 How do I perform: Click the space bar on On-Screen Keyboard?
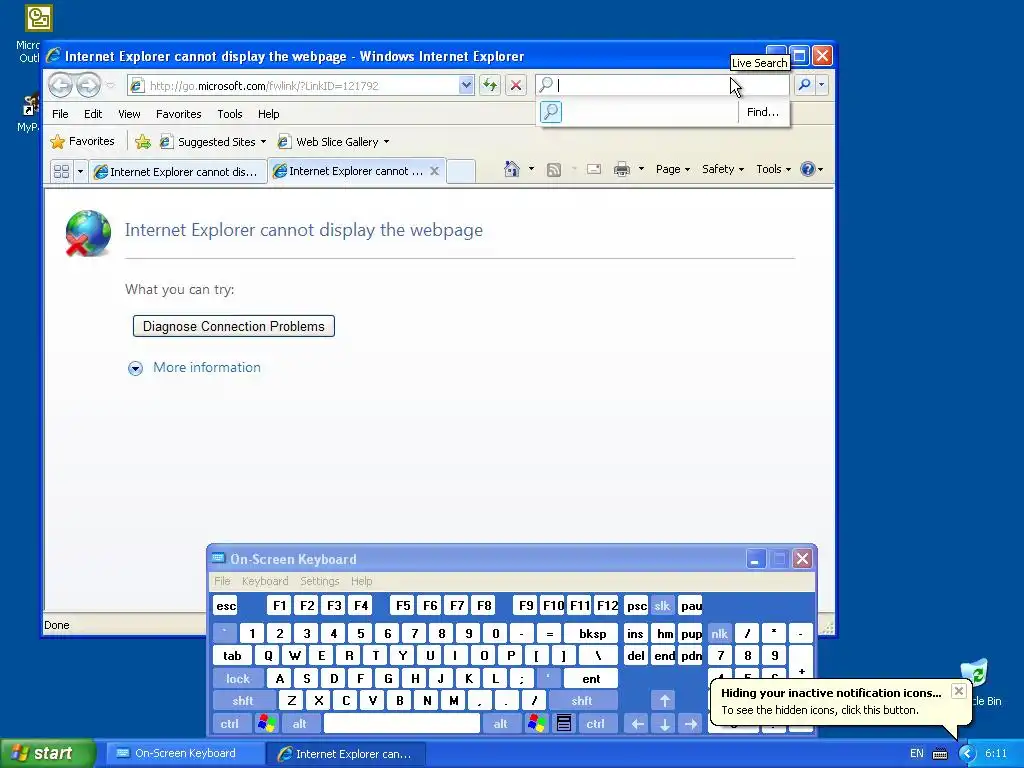tap(402, 724)
